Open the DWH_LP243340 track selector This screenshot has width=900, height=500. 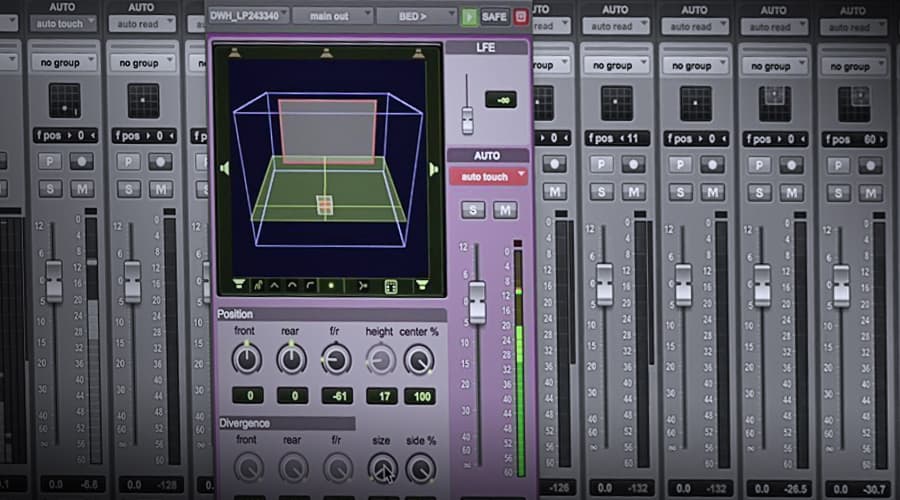248,15
